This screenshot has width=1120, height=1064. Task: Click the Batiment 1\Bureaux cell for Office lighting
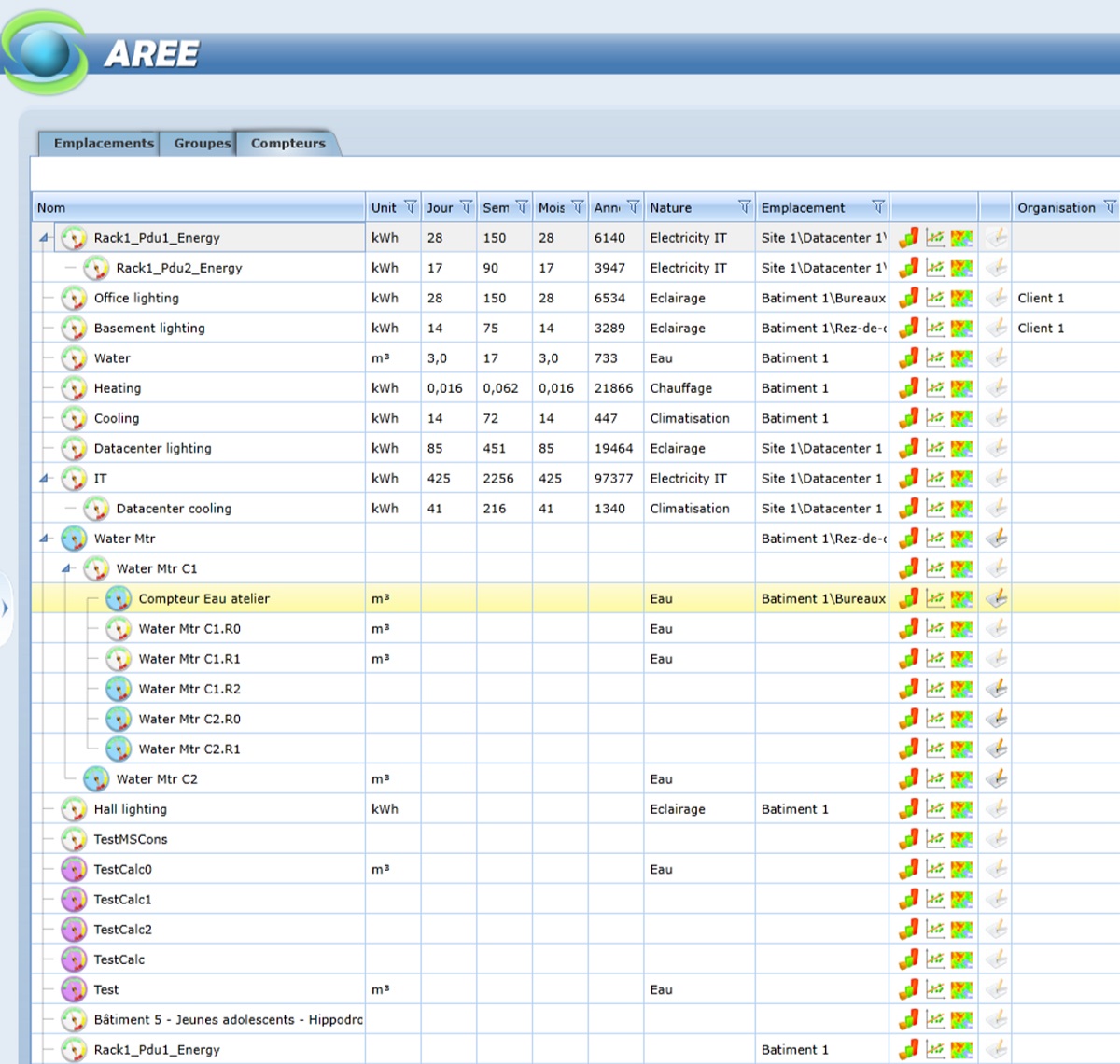tap(823, 298)
